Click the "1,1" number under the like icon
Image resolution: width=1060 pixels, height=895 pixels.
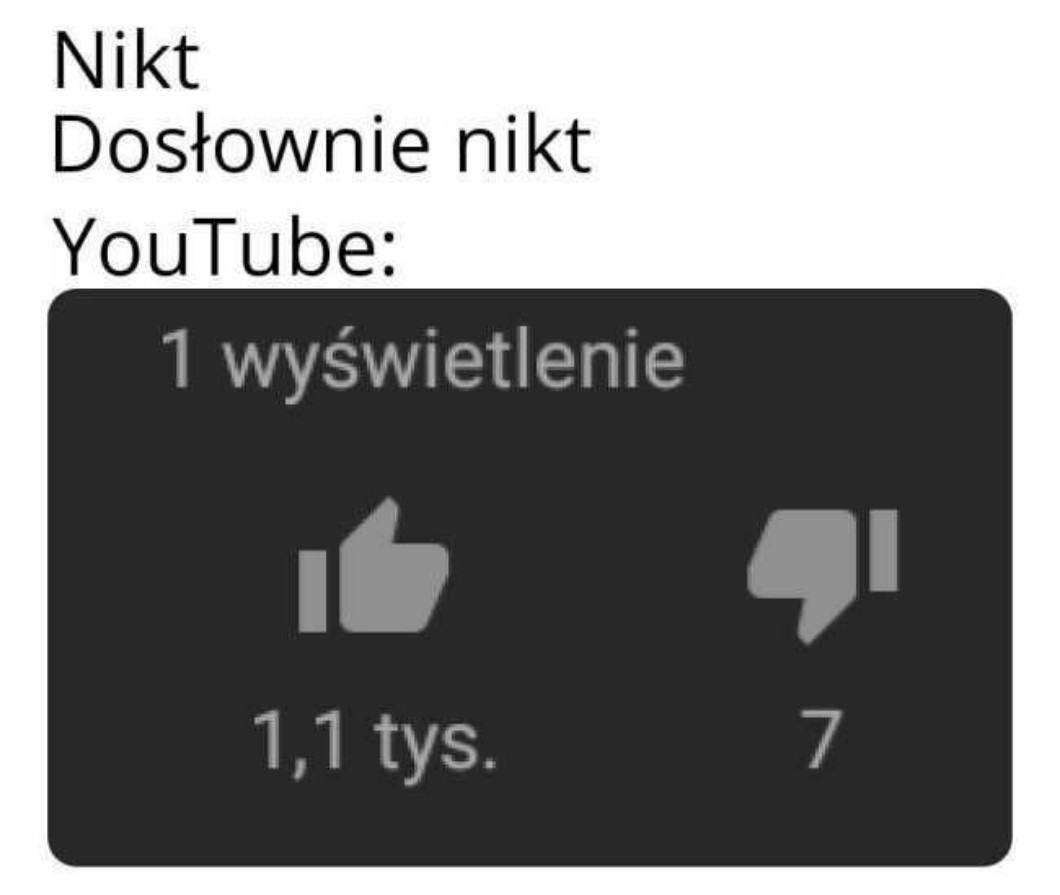point(298,742)
